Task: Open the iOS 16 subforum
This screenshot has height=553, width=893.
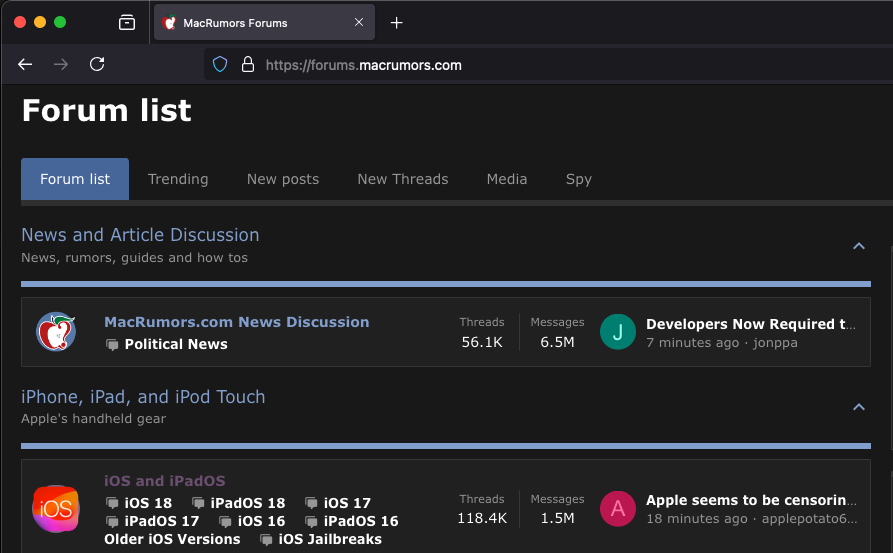Action: coord(261,521)
